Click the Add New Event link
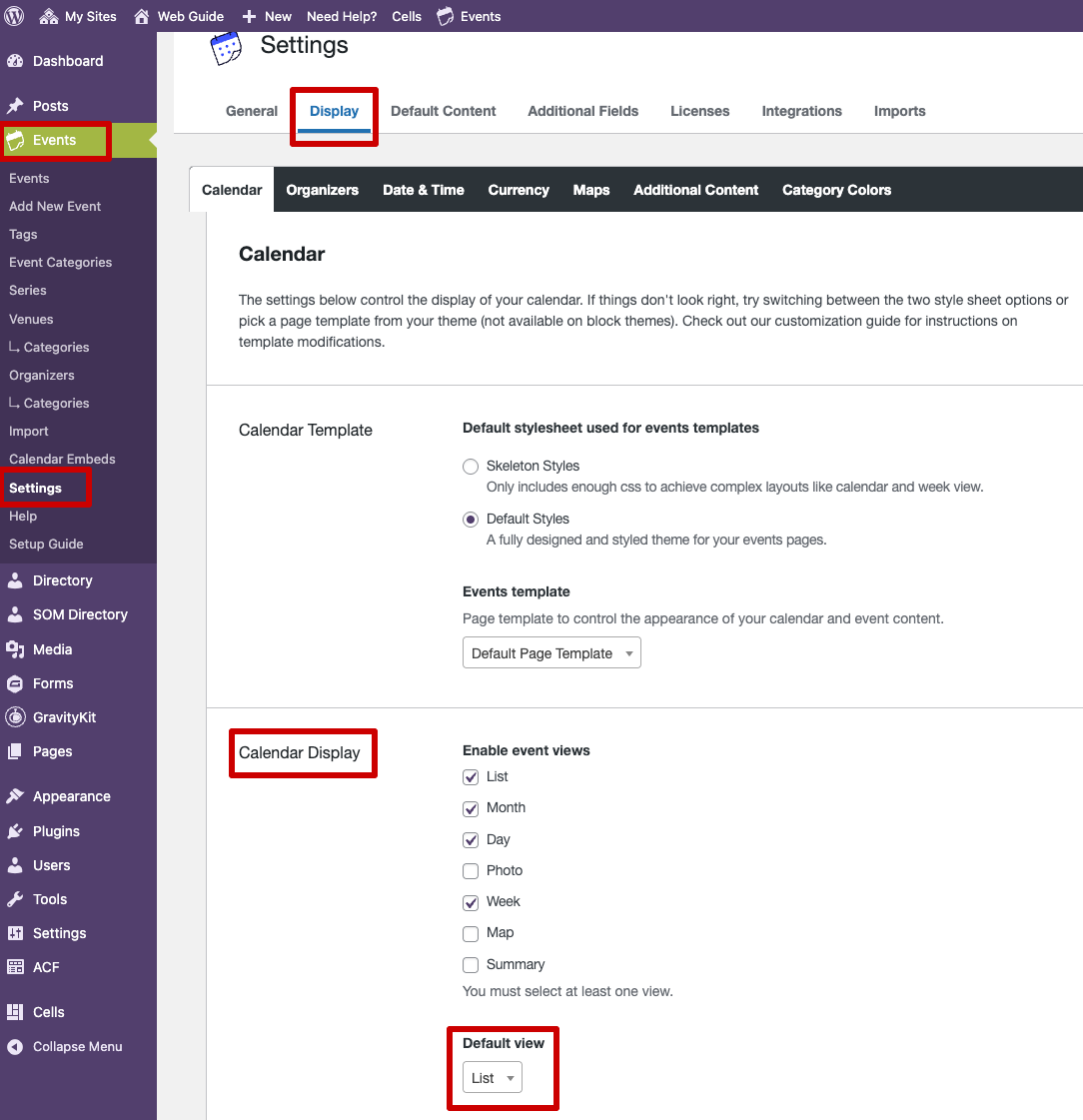 pos(55,206)
